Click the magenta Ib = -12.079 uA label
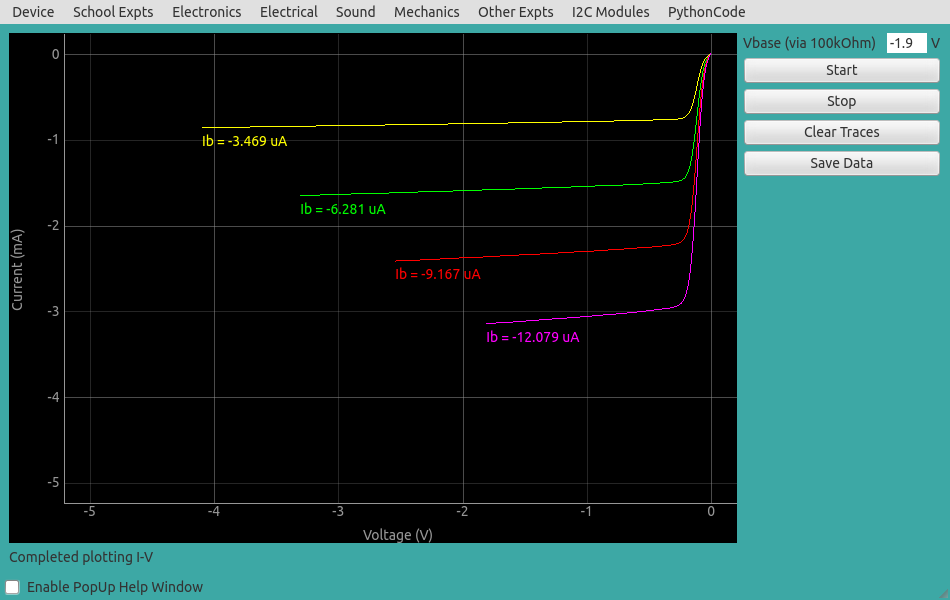 click(x=532, y=338)
